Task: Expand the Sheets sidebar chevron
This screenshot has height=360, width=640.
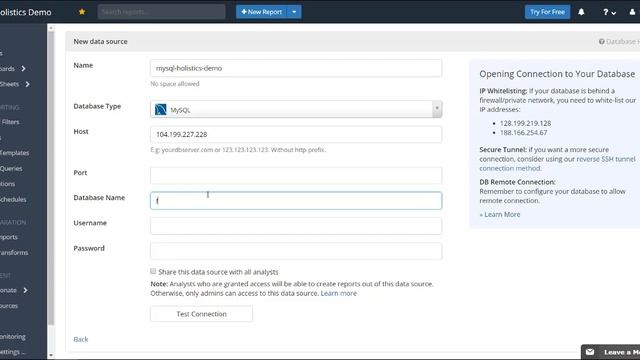Action: 27,84
